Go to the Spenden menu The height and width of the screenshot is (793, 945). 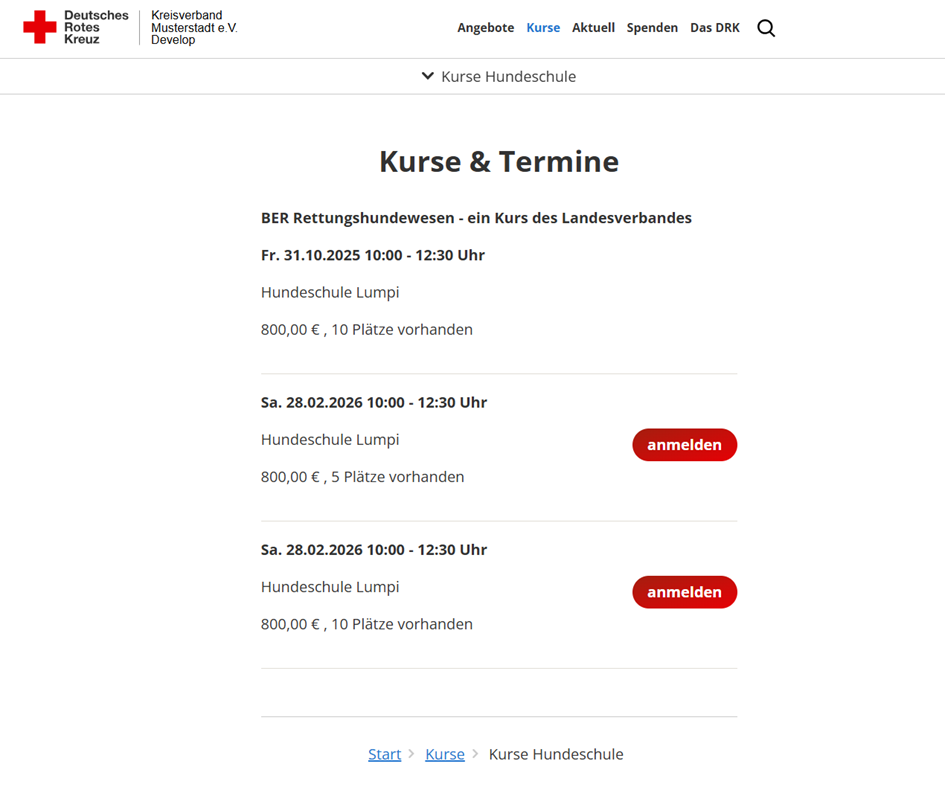pos(652,28)
